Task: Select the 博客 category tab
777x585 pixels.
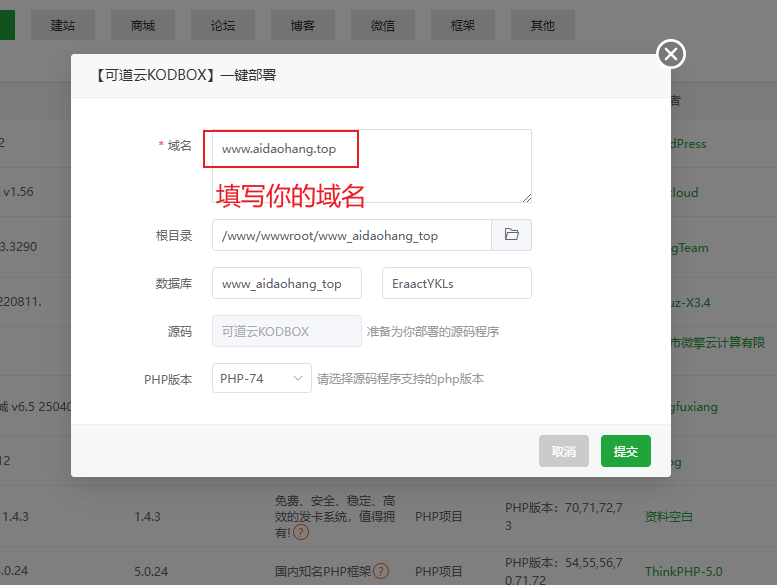Action: pyautogui.click(x=303, y=26)
